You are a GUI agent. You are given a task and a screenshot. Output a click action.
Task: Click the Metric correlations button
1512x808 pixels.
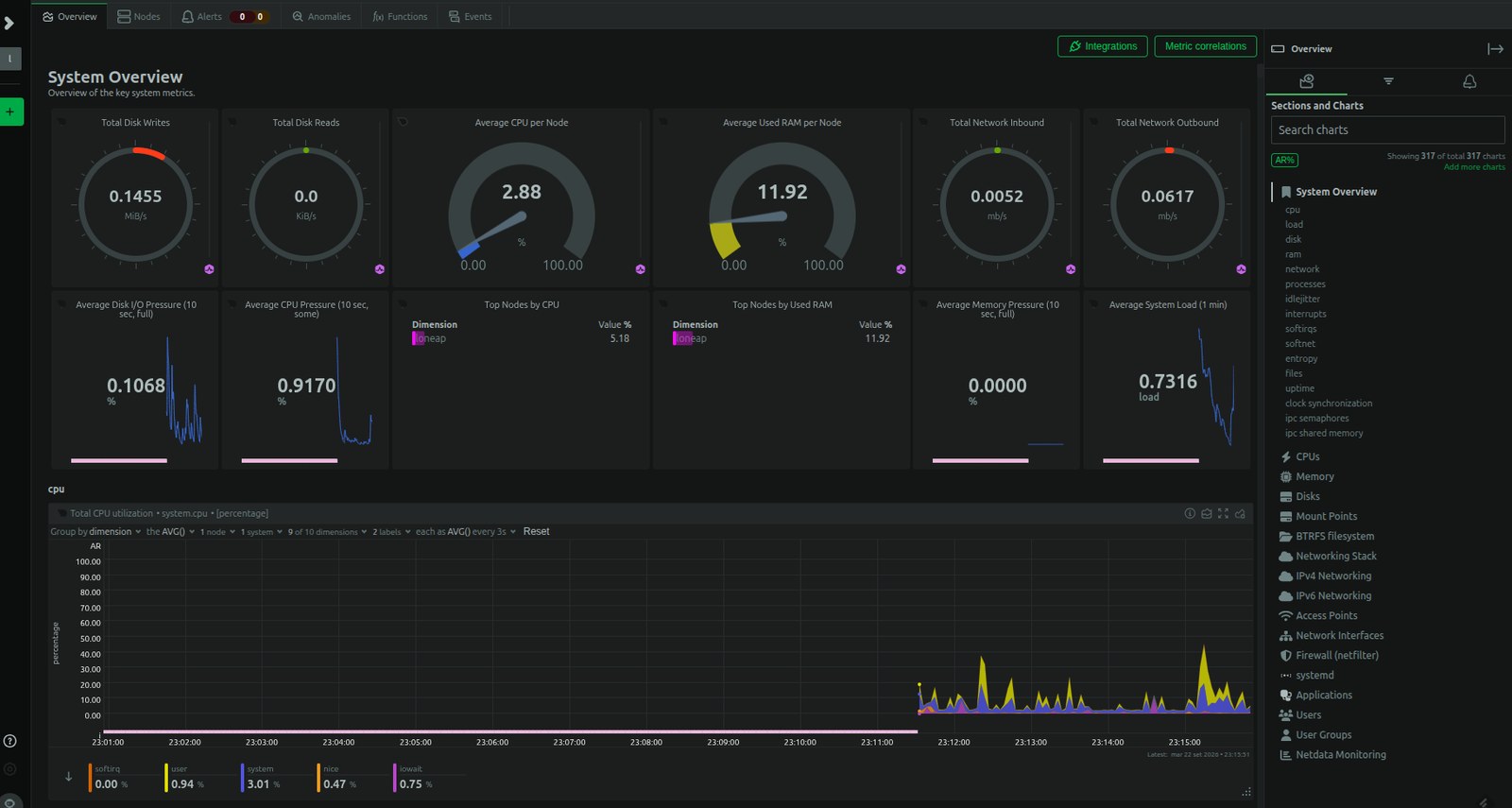point(1205,46)
